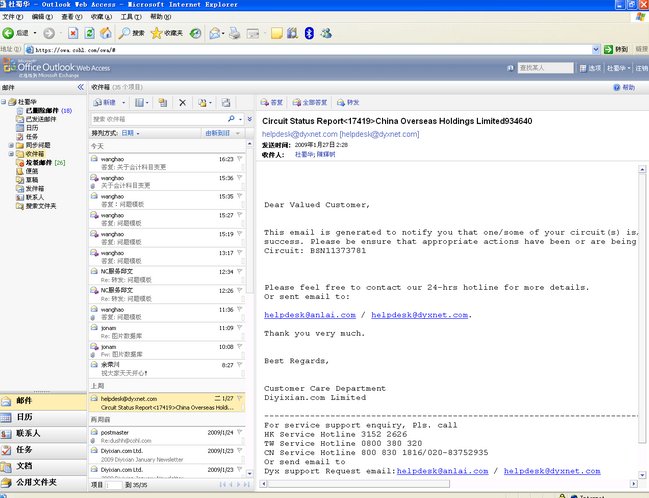Expand the 同步问题 folder tree node
649x498 pixels.
pos(11,145)
